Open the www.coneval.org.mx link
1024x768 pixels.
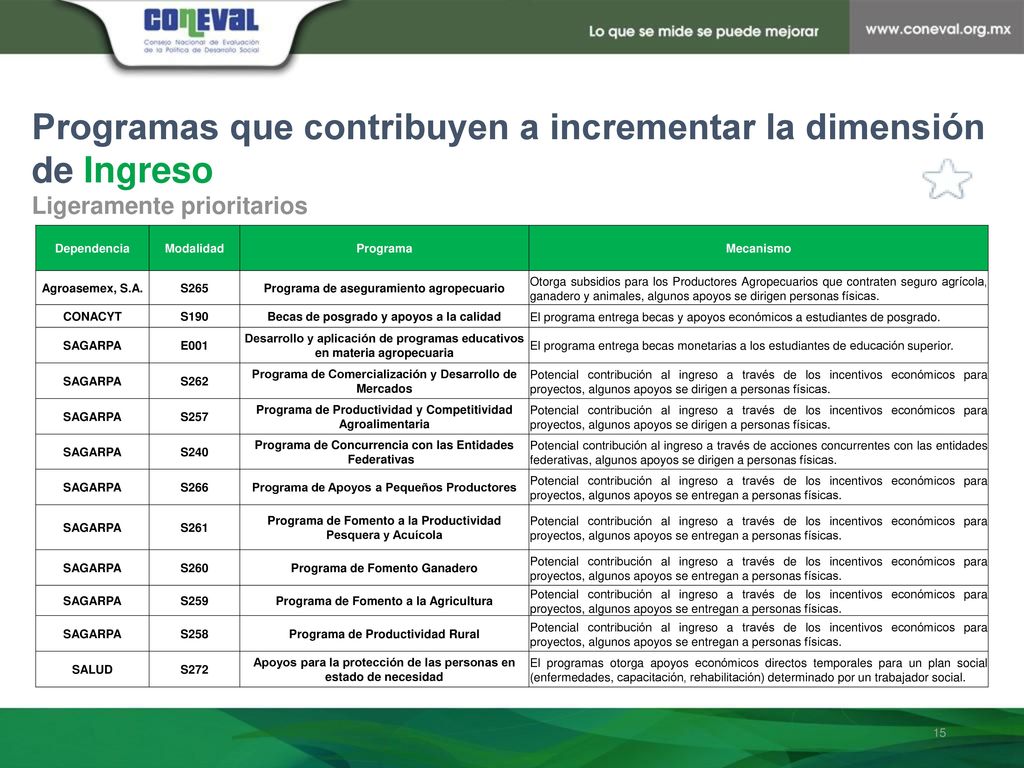coord(938,29)
